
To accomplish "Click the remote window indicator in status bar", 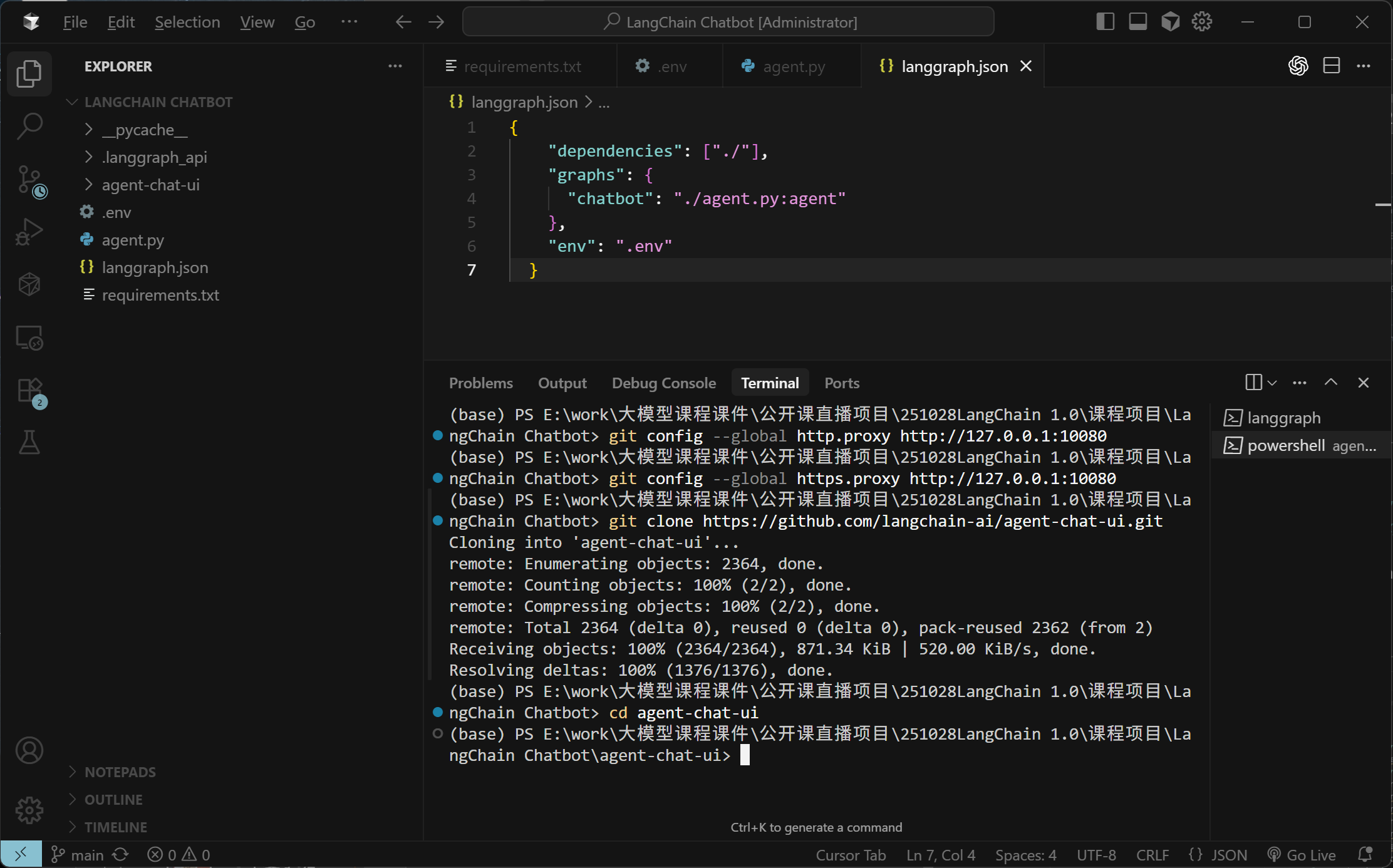I will [21, 854].
